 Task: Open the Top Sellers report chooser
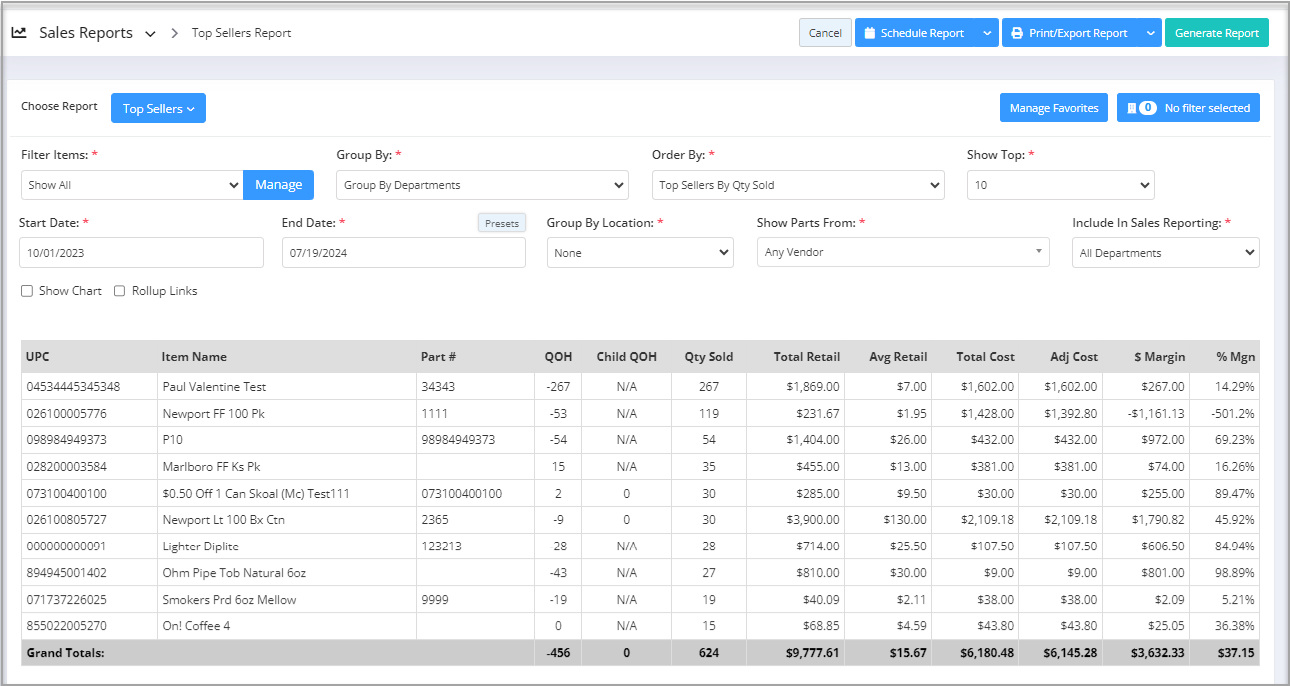pos(158,108)
